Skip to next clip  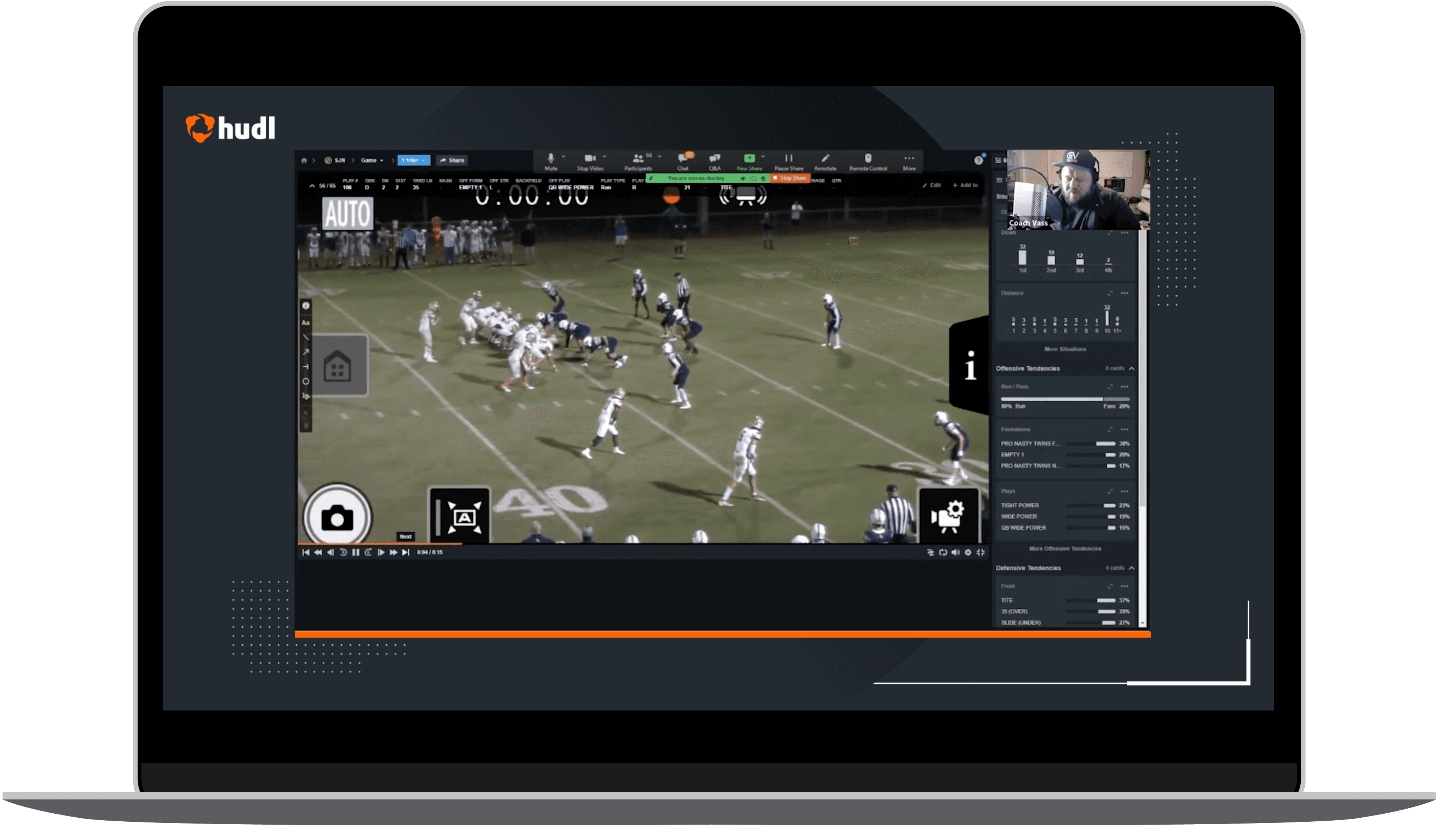(406, 553)
